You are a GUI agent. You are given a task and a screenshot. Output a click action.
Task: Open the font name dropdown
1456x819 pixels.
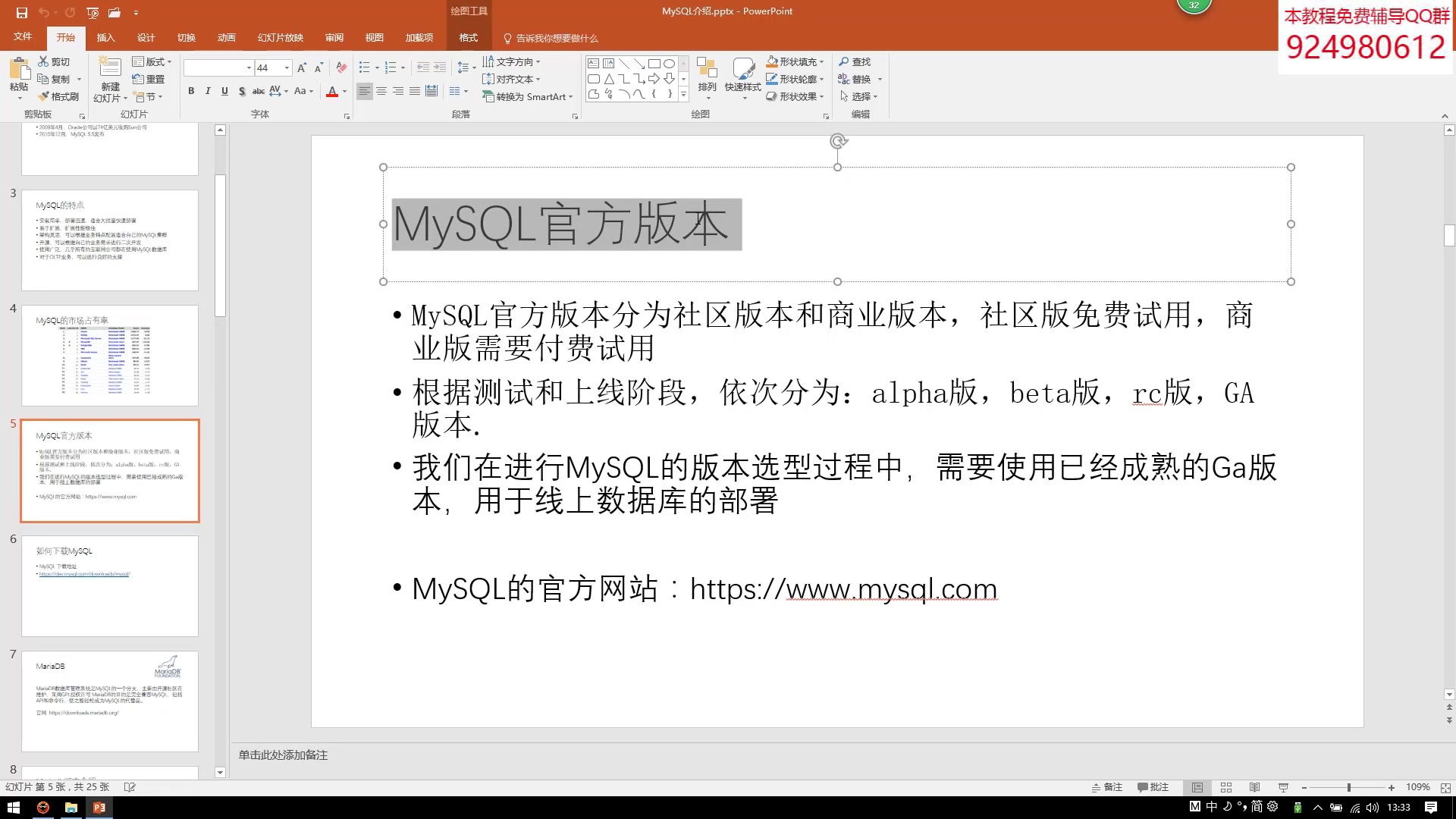249,68
